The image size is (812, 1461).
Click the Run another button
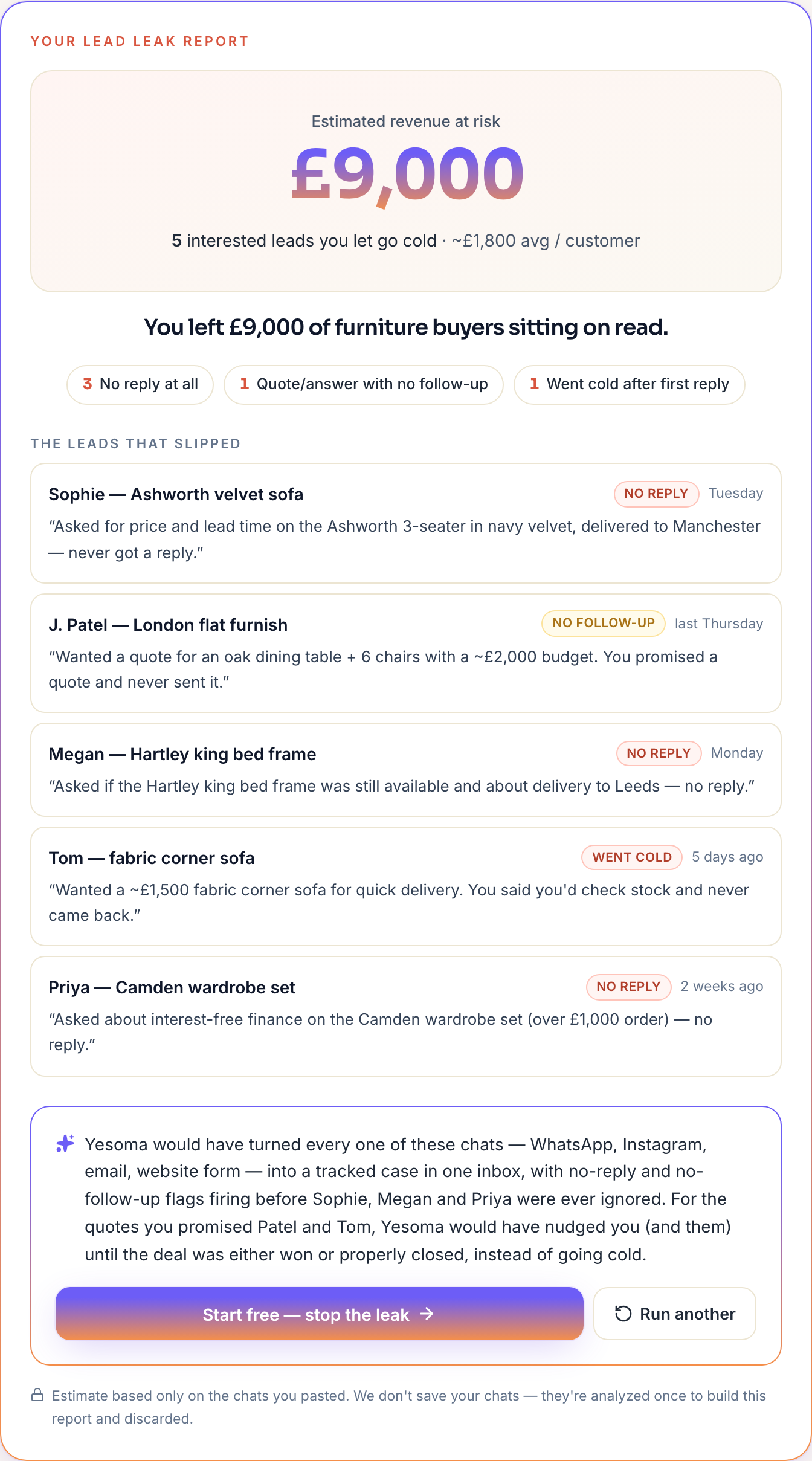(x=674, y=1314)
